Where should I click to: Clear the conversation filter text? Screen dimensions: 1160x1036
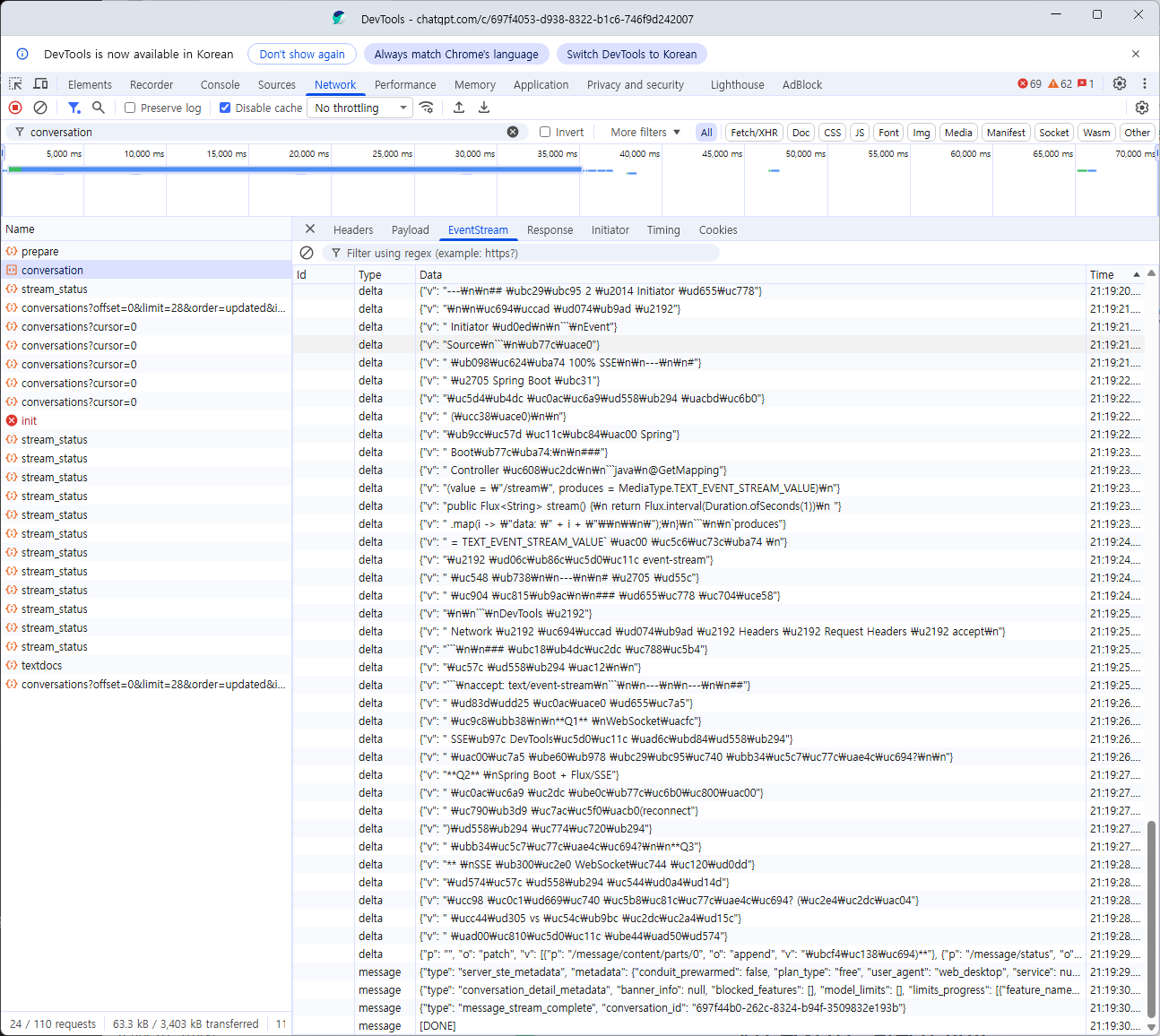click(513, 132)
